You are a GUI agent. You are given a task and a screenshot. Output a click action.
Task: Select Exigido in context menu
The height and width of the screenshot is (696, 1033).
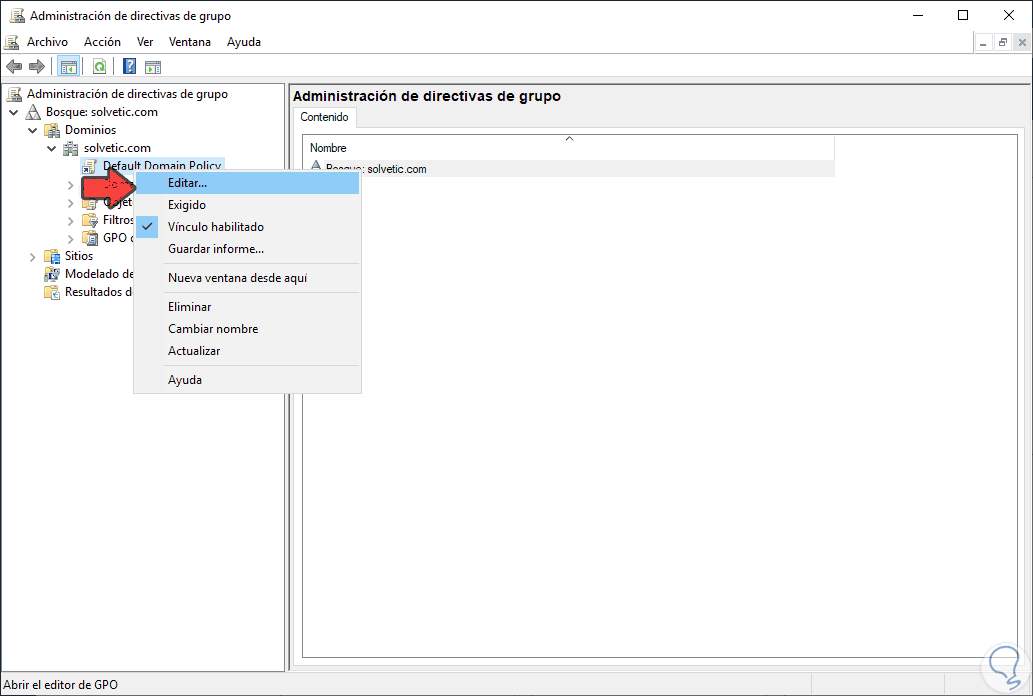pos(247,205)
